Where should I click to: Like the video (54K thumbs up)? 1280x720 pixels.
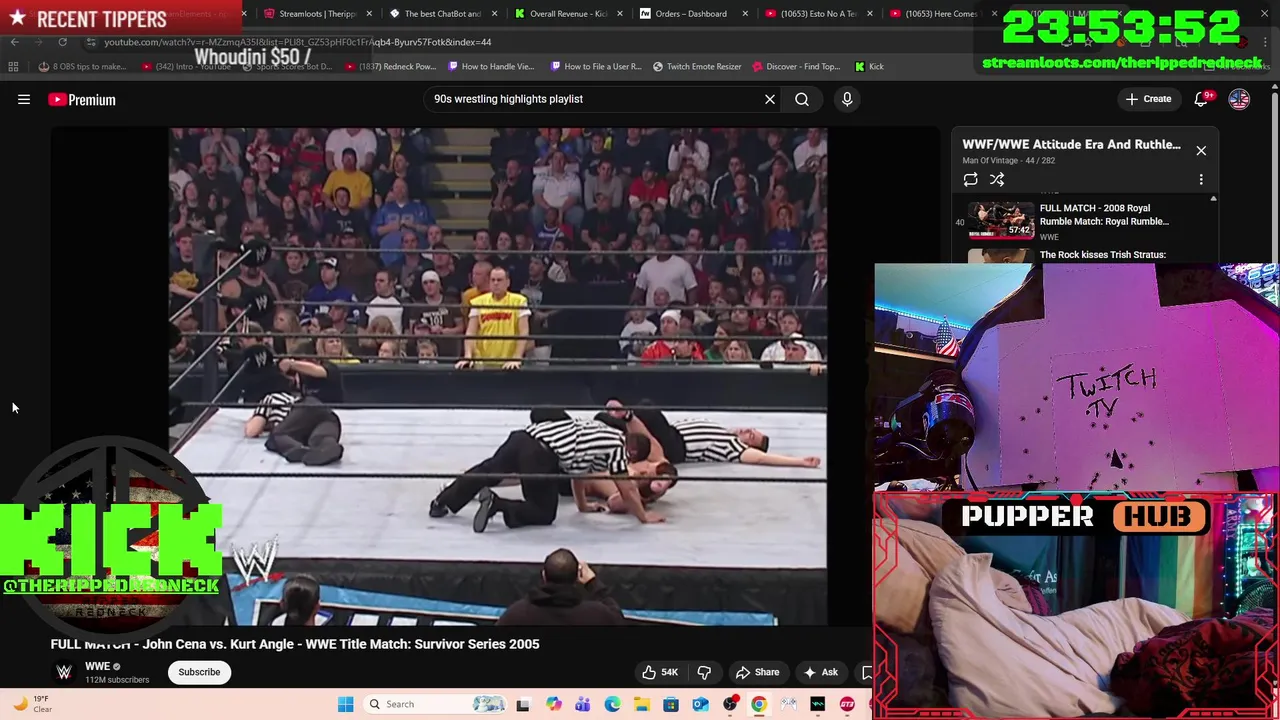tap(660, 672)
